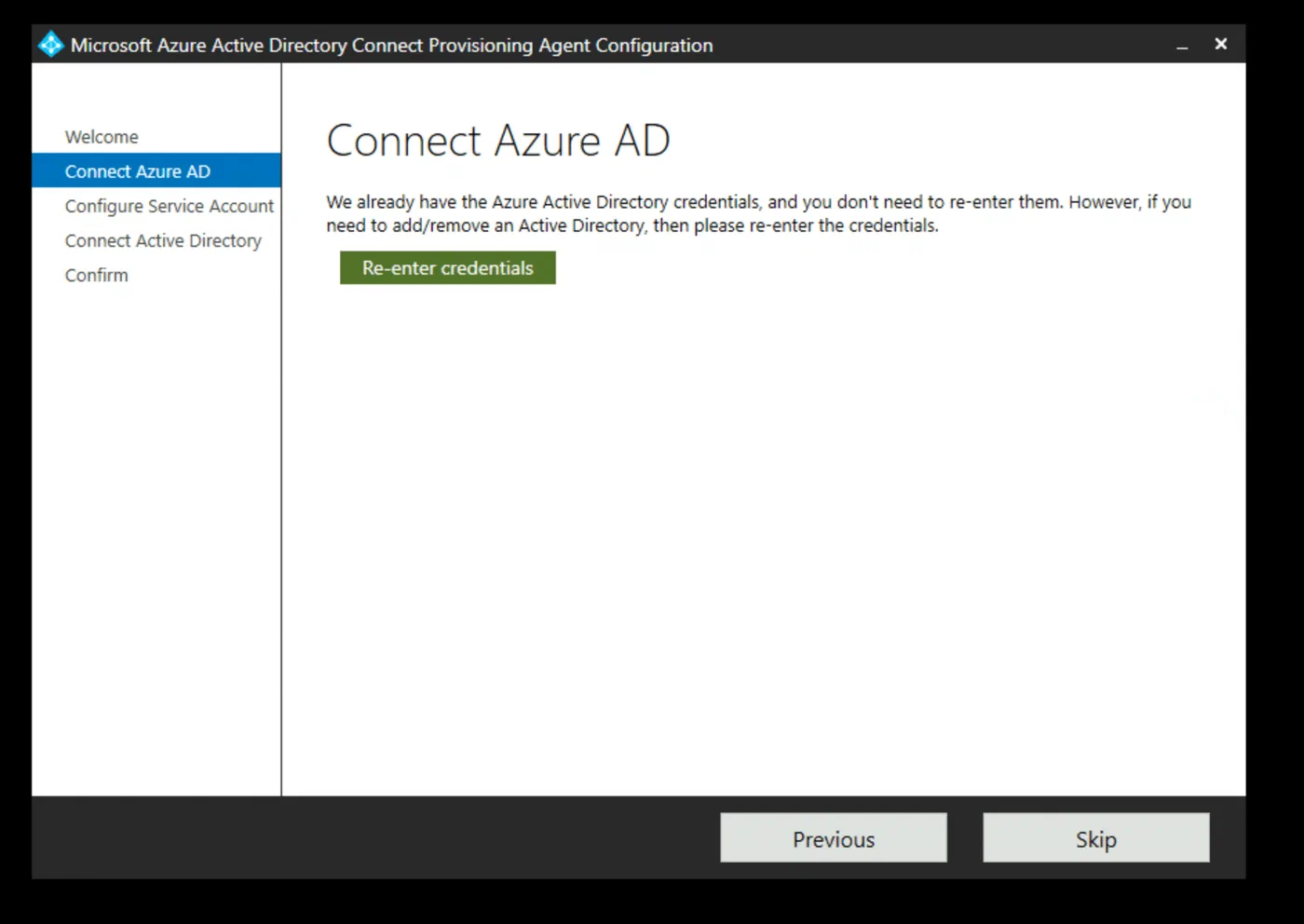Open the Confirm step in sidebar
The width and height of the screenshot is (1304, 924).
pyautogui.click(x=97, y=275)
